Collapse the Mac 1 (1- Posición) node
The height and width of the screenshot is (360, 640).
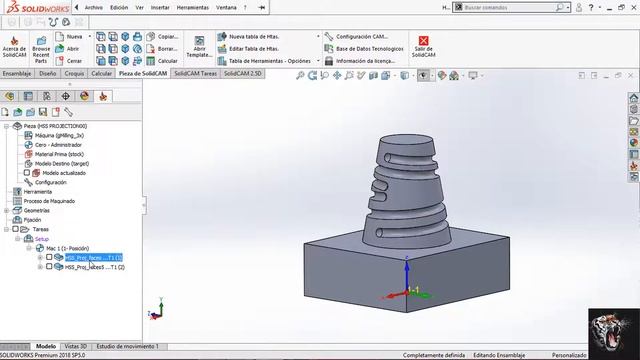(x=29, y=248)
